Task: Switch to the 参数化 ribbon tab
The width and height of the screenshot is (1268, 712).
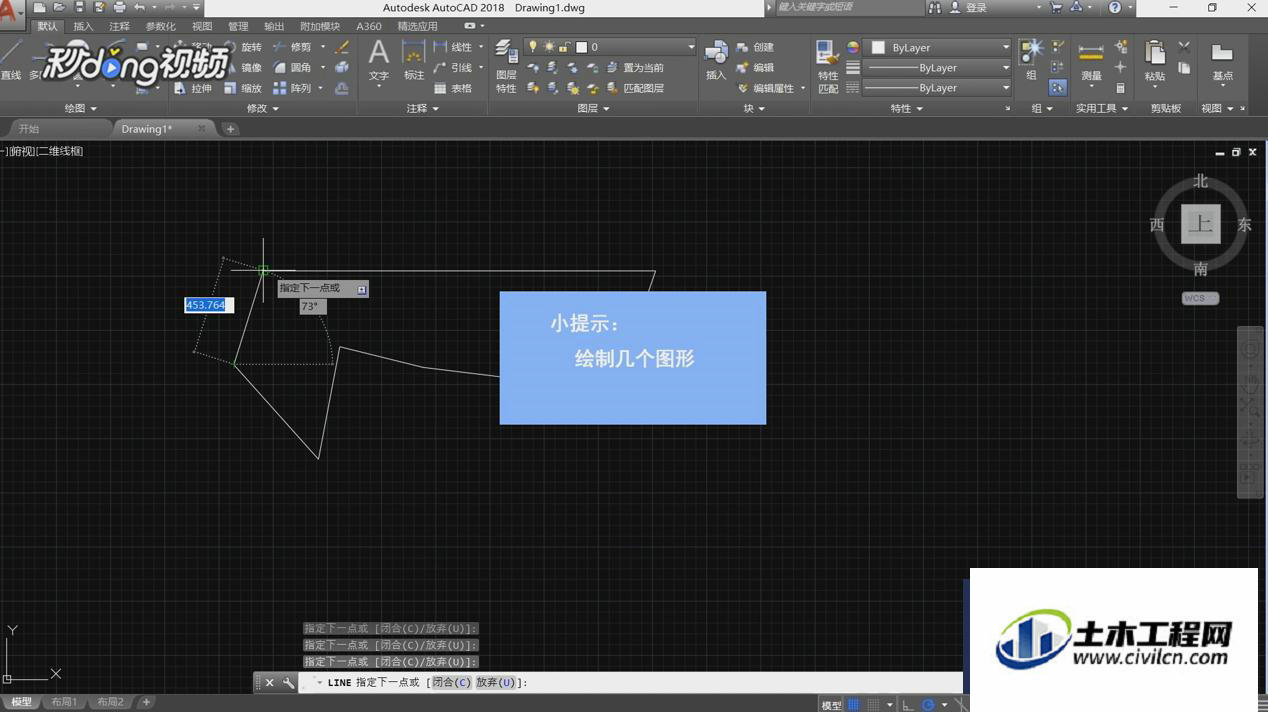Action: (x=160, y=26)
